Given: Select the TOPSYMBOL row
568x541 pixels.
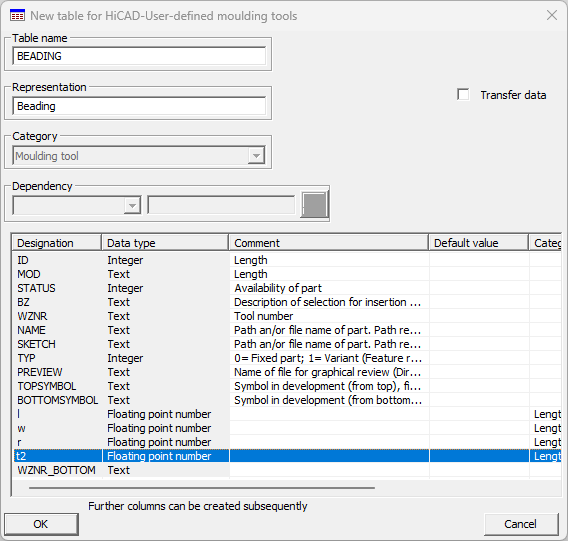Looking at the screenshot, I should tap(287, 386).
